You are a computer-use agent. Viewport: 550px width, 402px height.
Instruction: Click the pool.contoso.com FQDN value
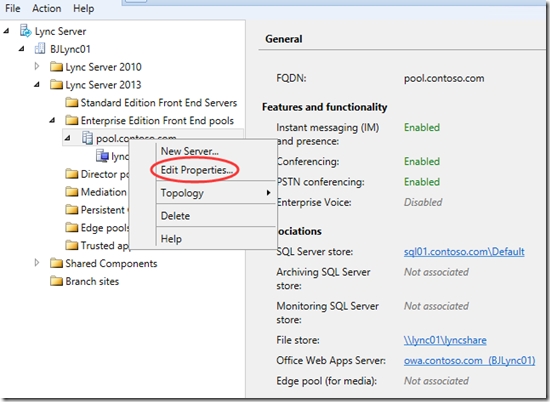(x=444, y=78)
